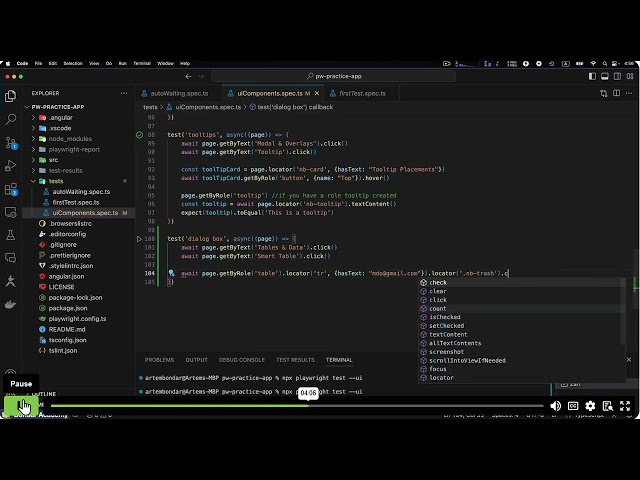
Task: Click the open changes compare icon
Action: pos(604,93)
